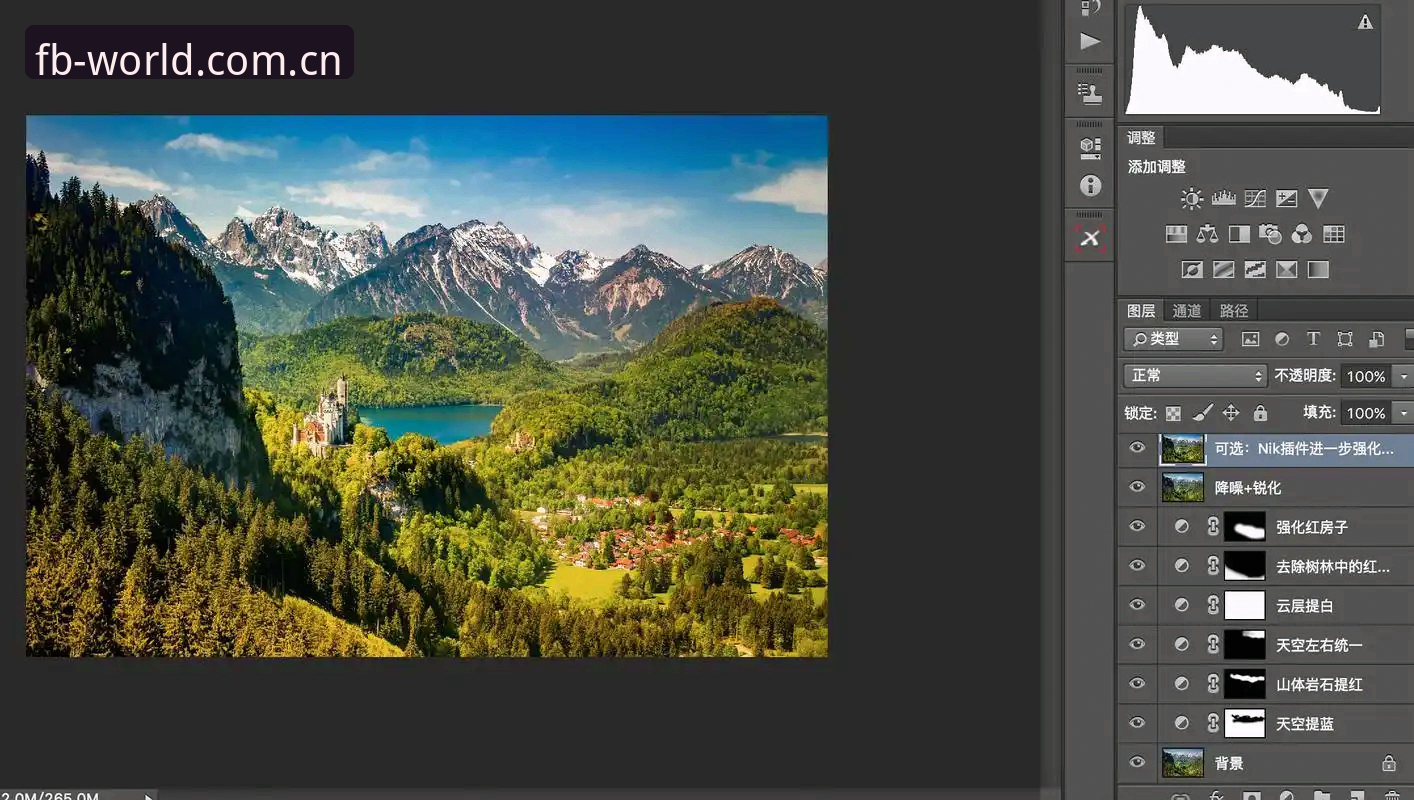Image resolution: width=1414 pixels, height=800 pixels.
Task: Click the 强化红房子 layer mask thumbnail
Action: pos(1245,526)
